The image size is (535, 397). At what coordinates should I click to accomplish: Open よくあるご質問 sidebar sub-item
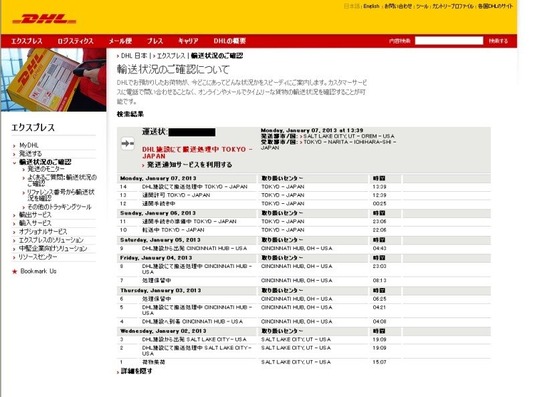click(62, 180)
